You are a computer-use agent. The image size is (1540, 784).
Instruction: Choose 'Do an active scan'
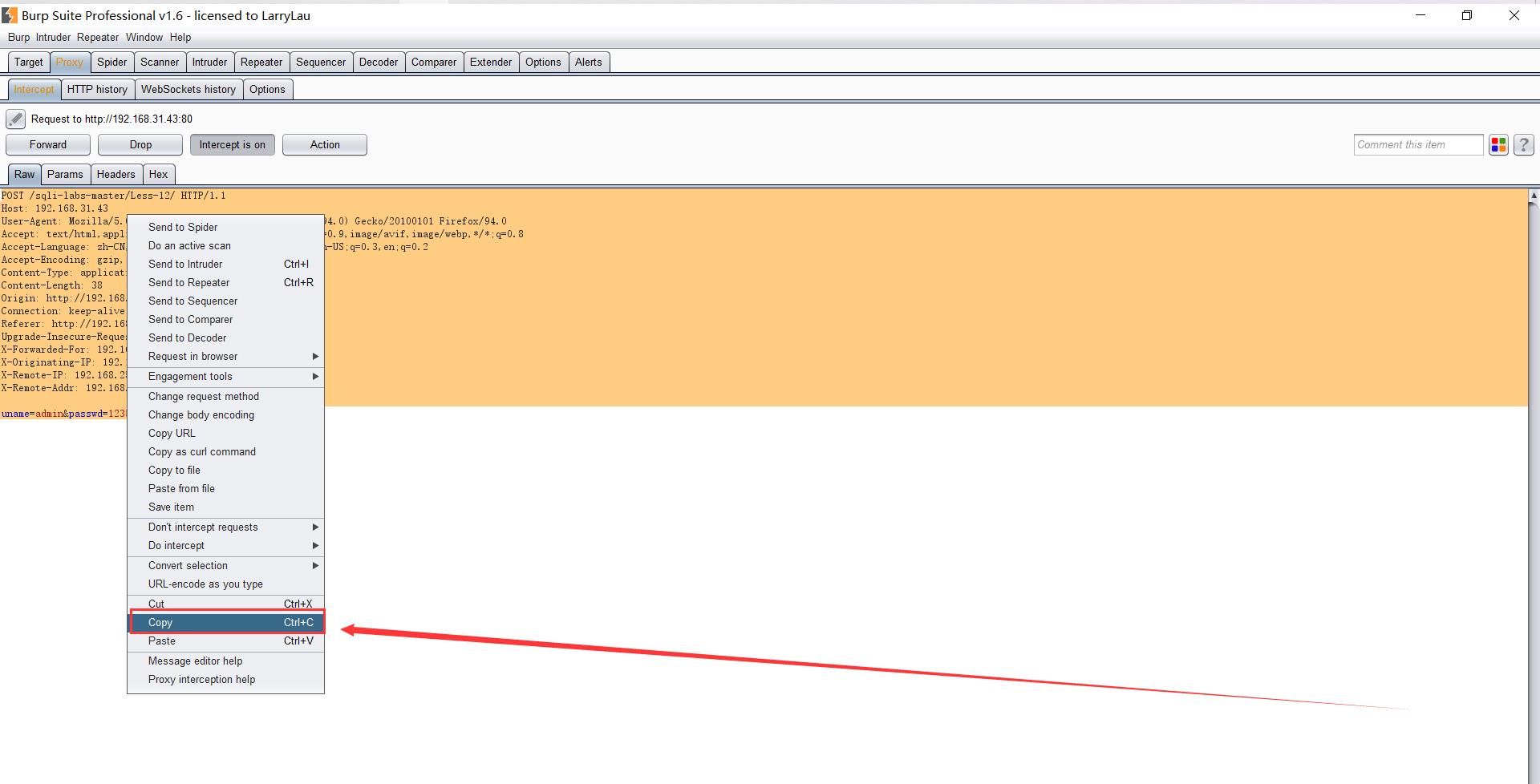point(225,246)
